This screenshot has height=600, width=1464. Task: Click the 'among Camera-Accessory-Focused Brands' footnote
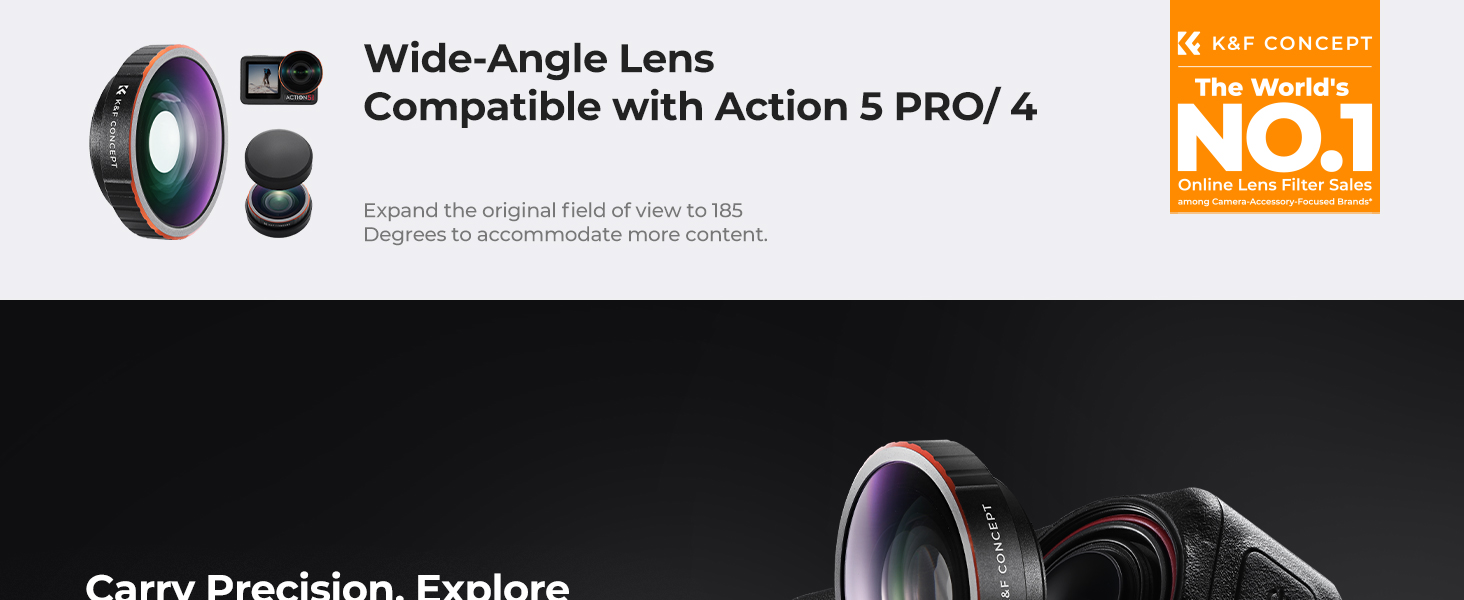tap(1275, 202)
